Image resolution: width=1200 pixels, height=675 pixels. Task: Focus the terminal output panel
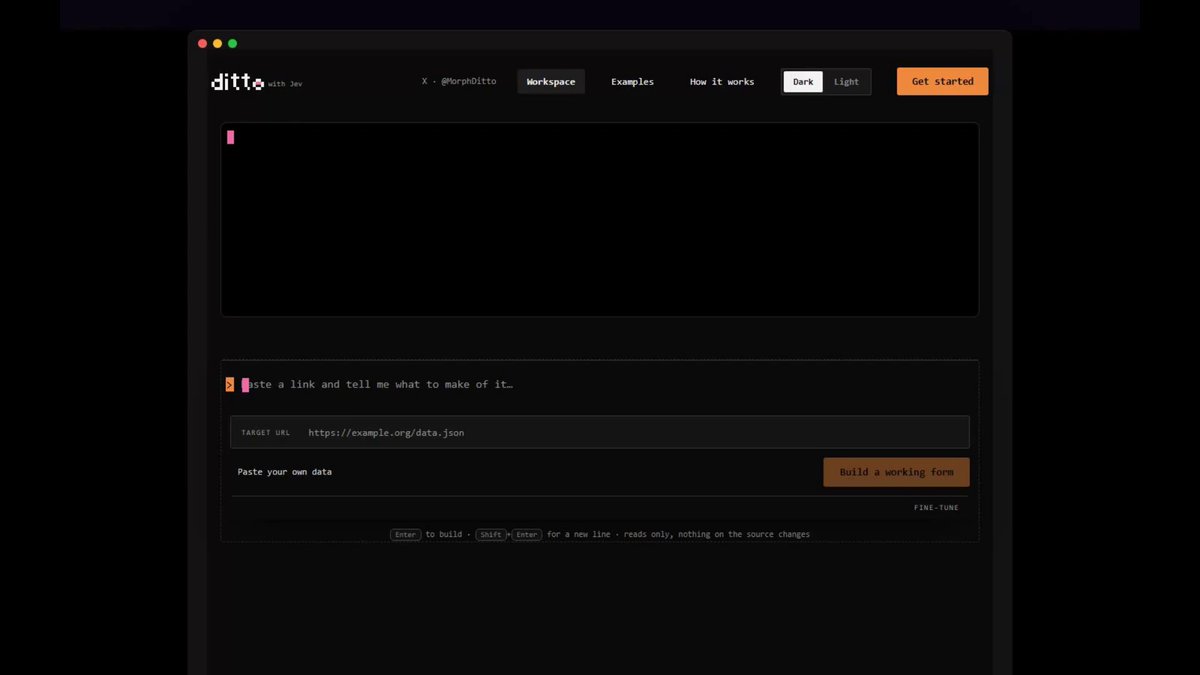[x=600, y=219]
